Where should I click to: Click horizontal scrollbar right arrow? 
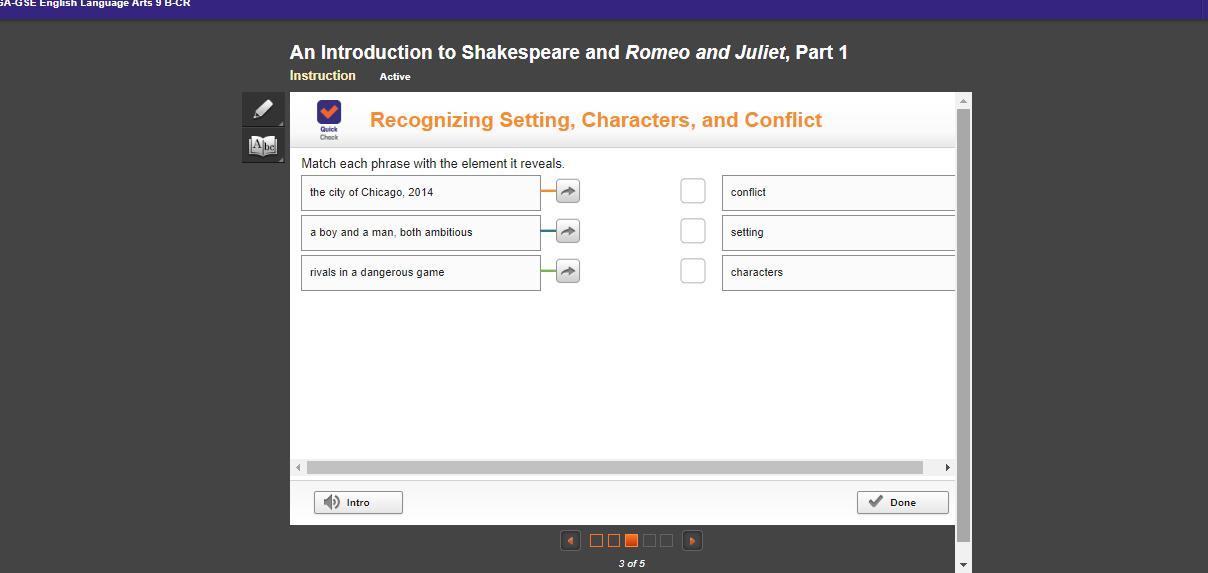(x=947, y=467)
